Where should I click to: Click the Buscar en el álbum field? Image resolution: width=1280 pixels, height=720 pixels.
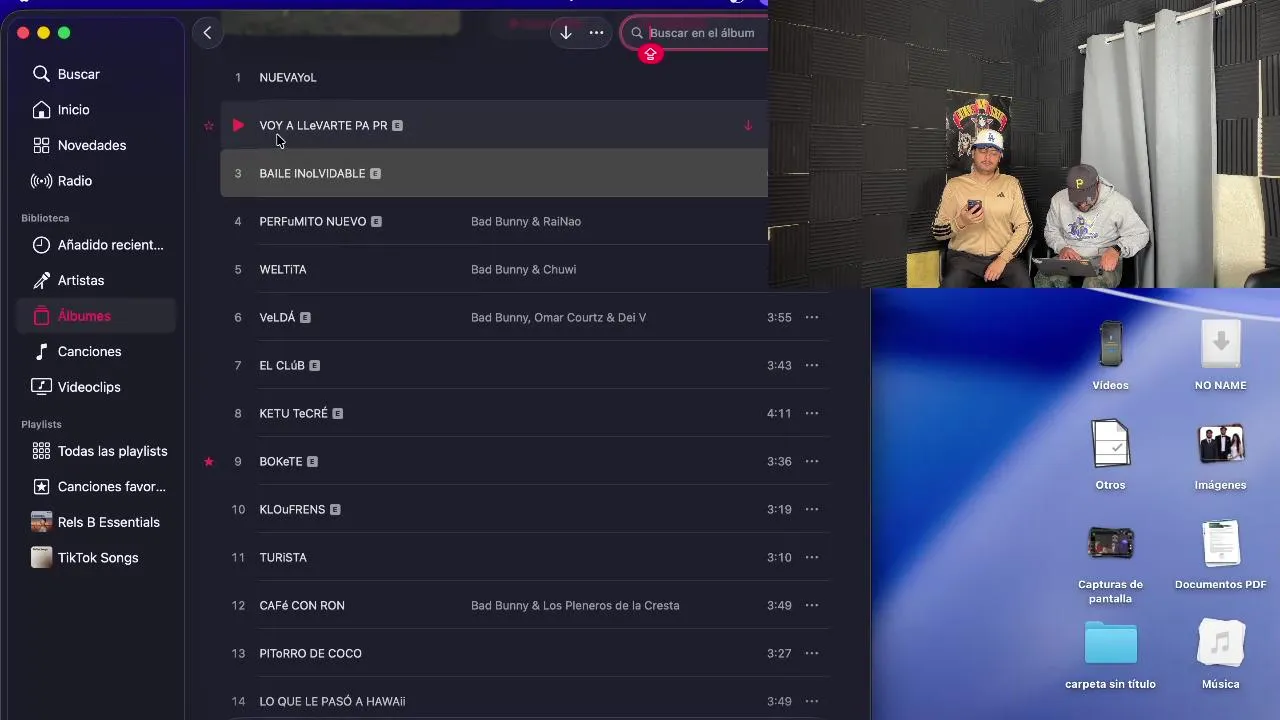click(x=695, y=33)
